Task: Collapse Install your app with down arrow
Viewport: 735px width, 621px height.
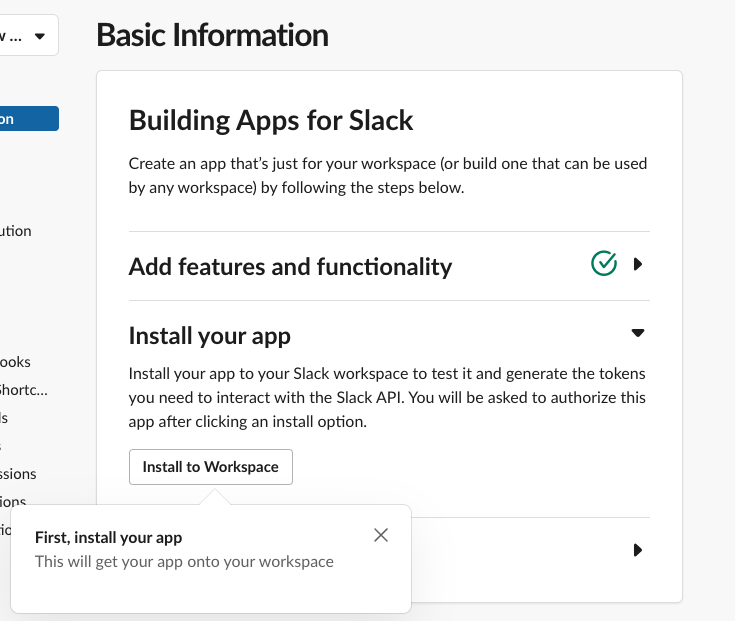Action: 638,333
